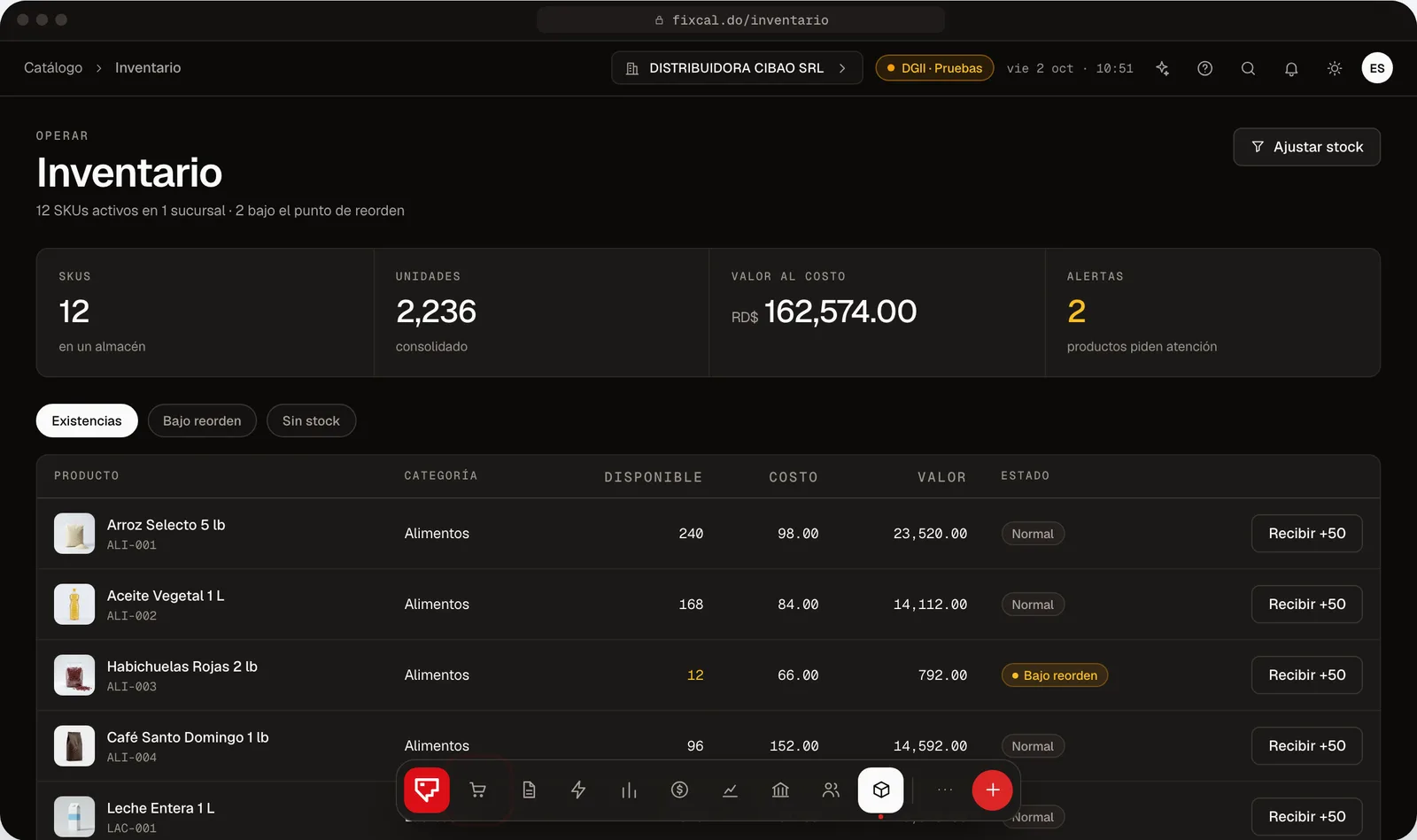1417x840 pixels.
Task: Sort by the VALOR column header
Action: point(941,477)
